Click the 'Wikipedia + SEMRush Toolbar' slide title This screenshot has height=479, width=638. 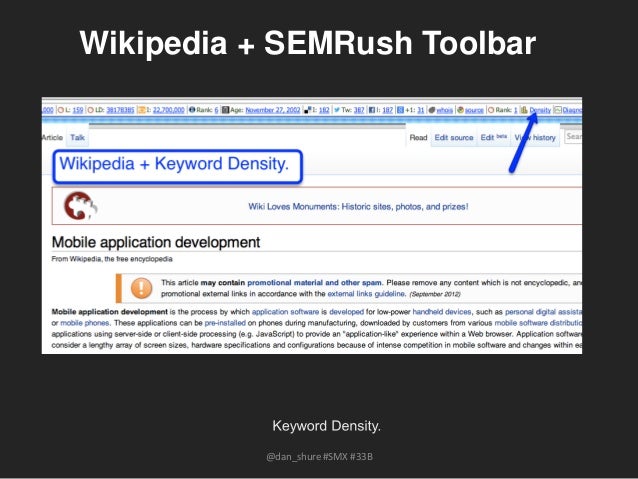click(x=308, y=44)
